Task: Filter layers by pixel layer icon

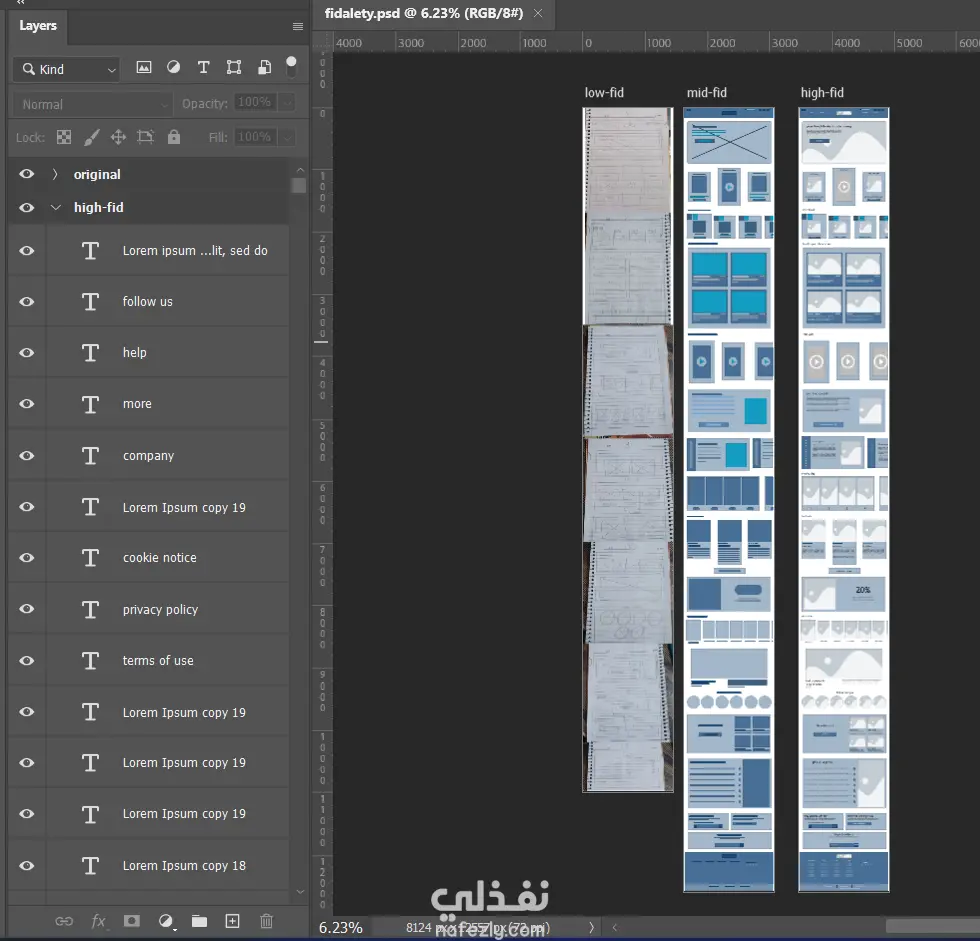Action: [x=144, y=67]
